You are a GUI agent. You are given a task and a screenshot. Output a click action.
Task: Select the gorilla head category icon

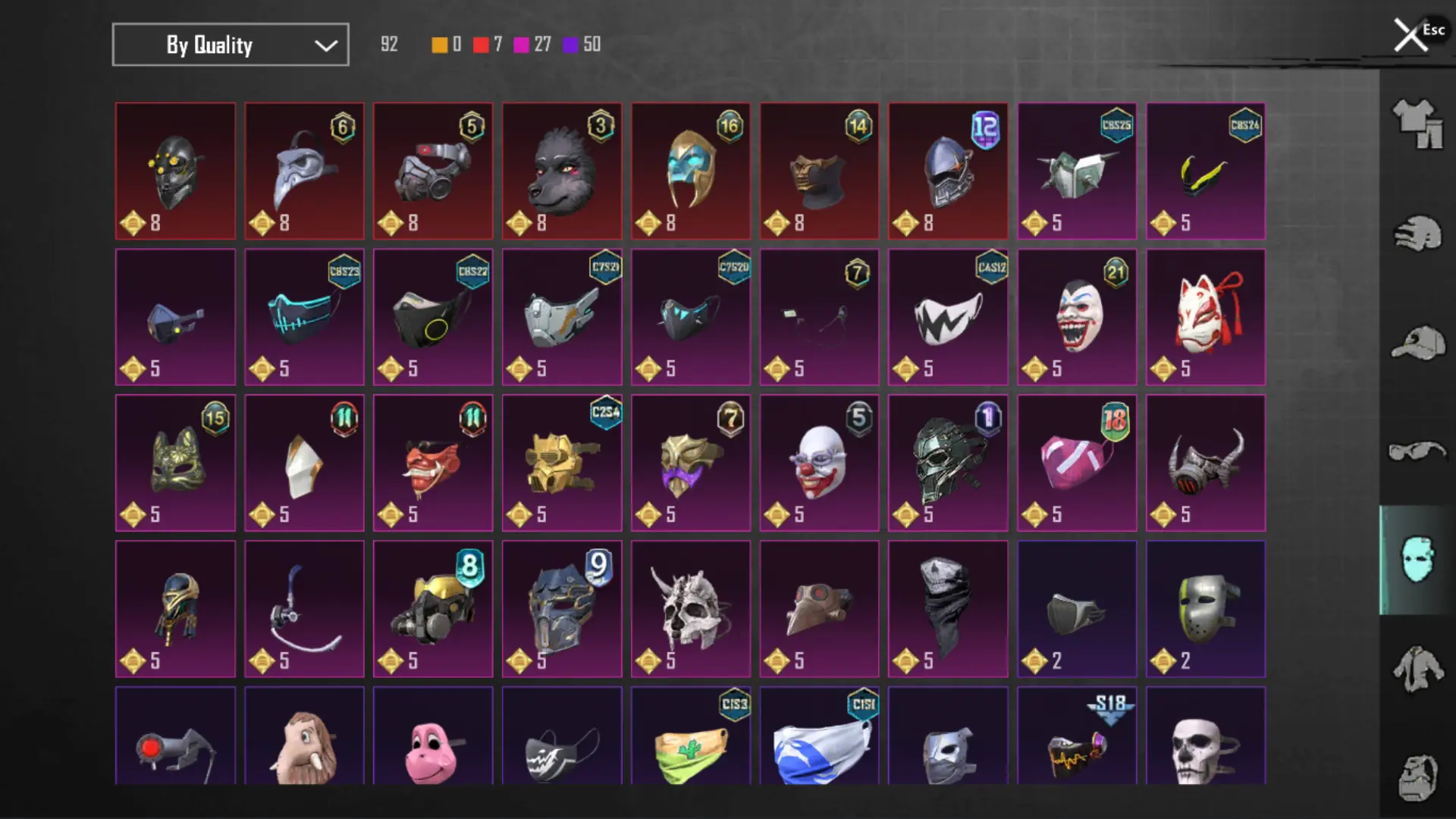tap(1417, 777)
